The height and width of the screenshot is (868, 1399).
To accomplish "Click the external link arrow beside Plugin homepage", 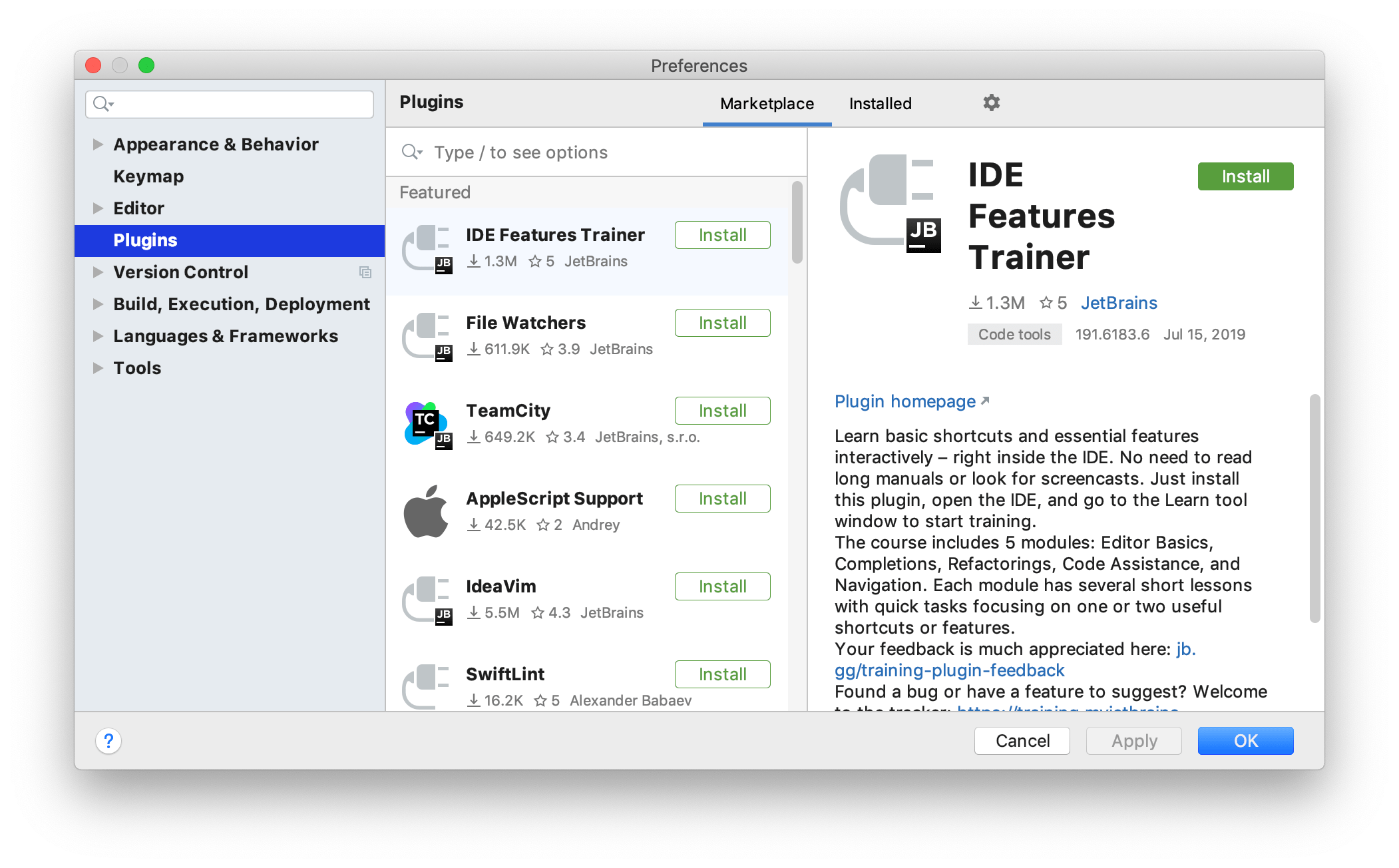I will tap(985, 401).
